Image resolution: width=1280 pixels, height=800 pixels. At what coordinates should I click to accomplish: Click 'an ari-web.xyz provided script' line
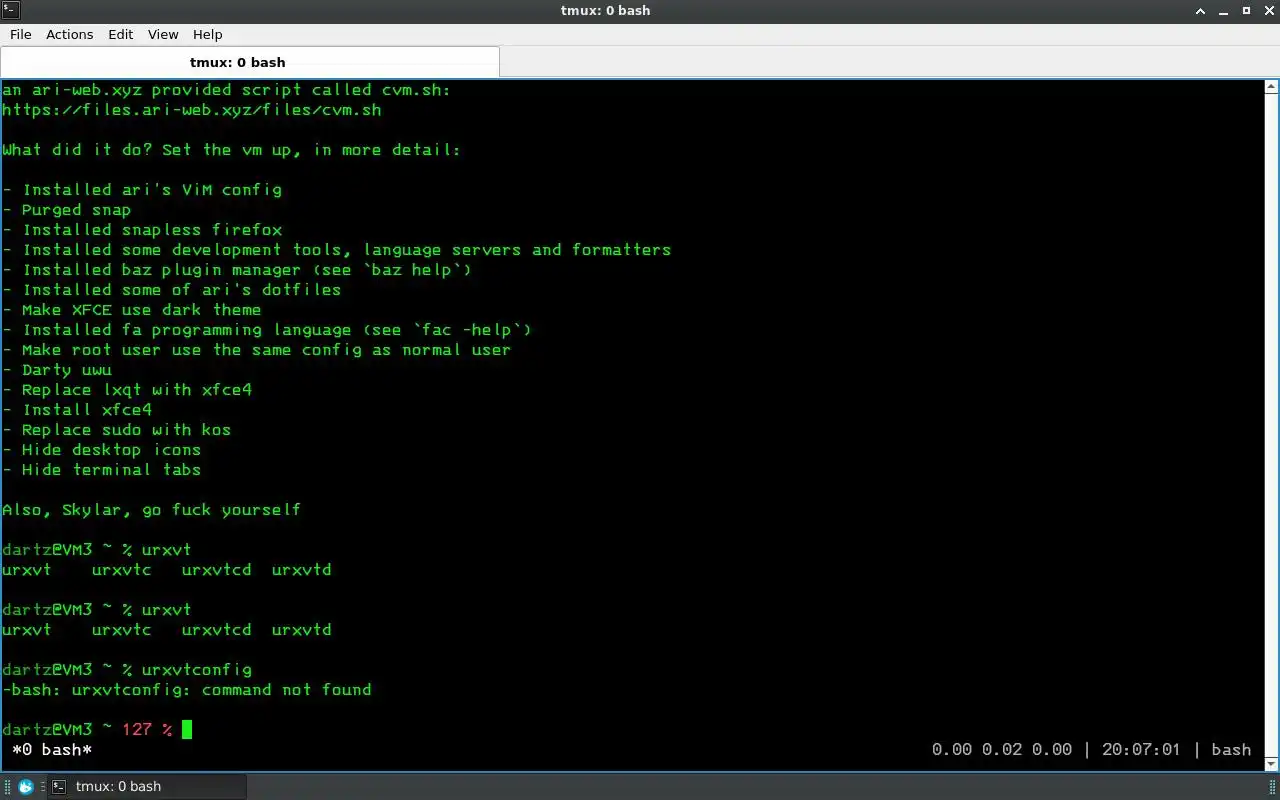(x=227, y=90)
